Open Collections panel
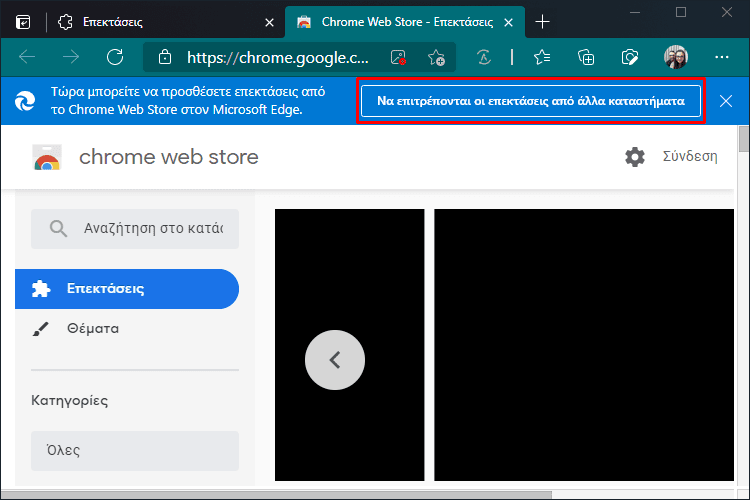 (586, 58)
